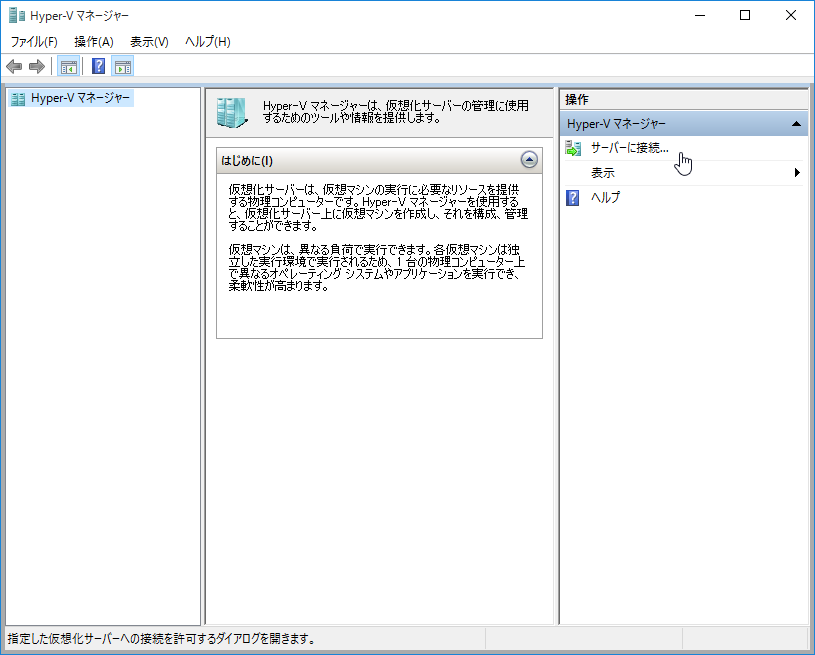
Task: Click the Forward arrow toolbar icon
Action: click(36, 67)
